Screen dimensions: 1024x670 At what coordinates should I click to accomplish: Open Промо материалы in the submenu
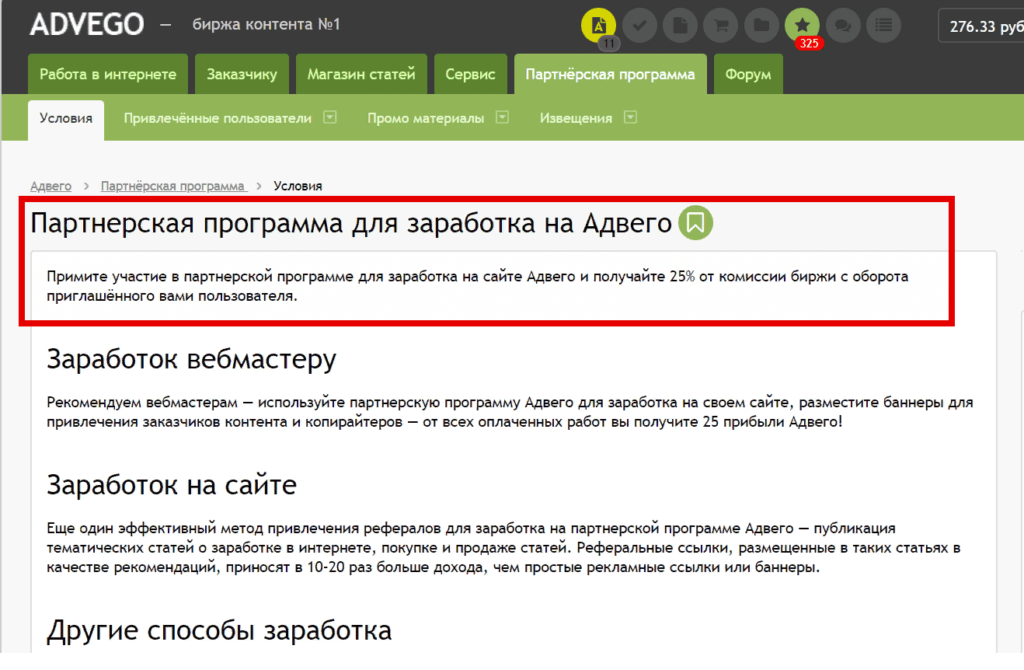426,118
